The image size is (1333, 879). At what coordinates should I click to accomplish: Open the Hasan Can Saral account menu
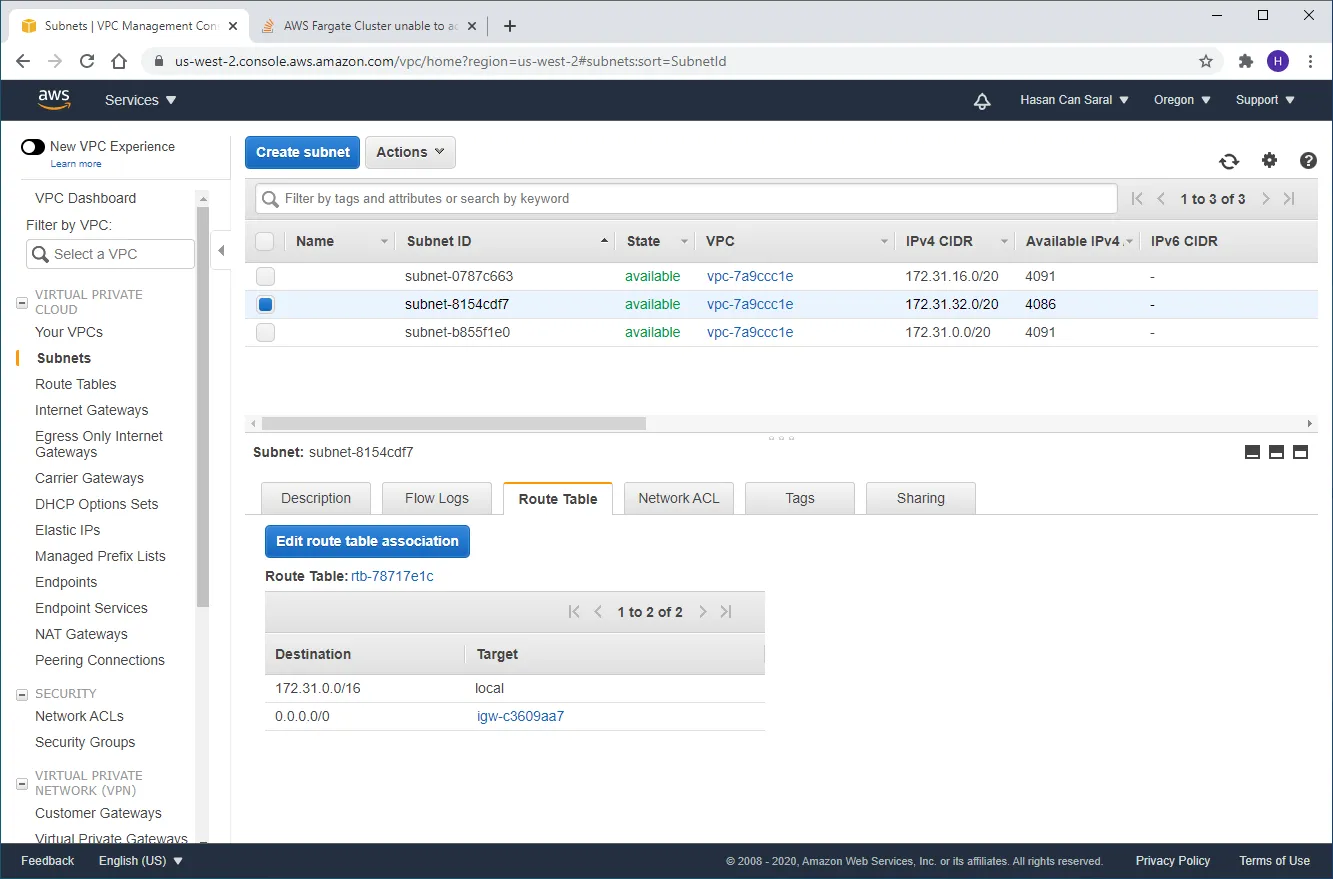pyautogui.click(x=1075, y=100)
